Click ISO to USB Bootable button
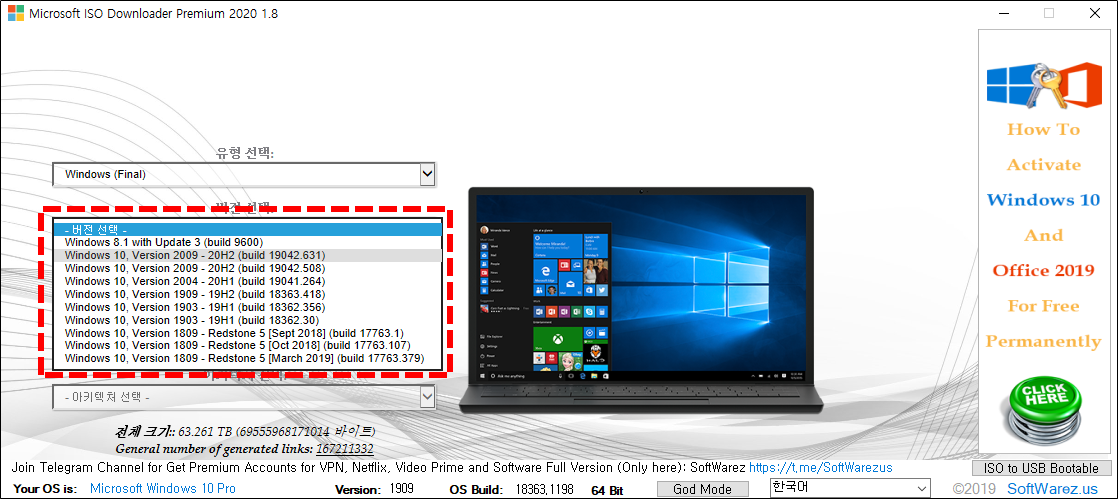The width and height of the screenshot is (1118, 499). 1042,468
